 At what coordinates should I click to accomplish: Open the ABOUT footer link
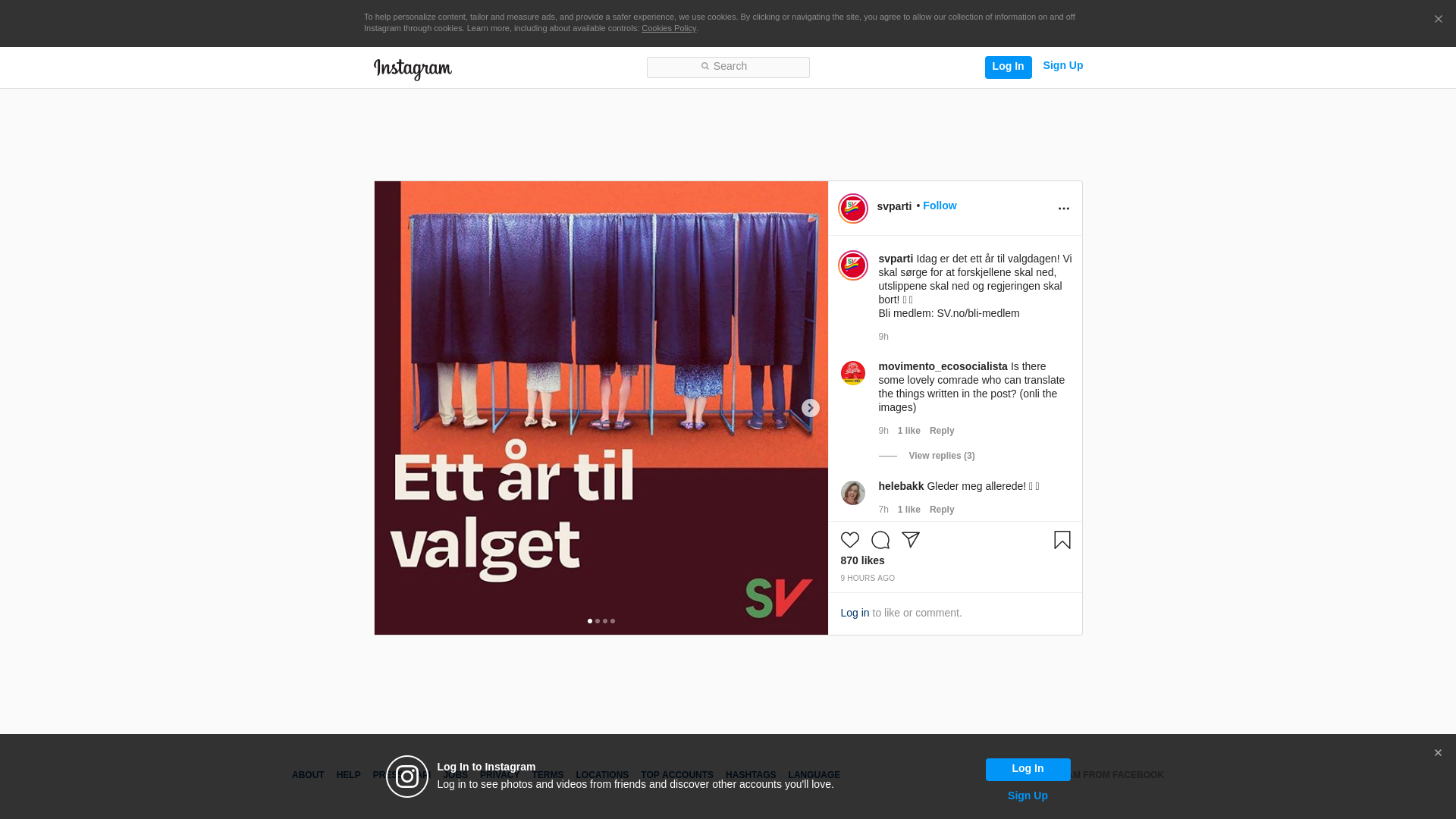point(308,775)
